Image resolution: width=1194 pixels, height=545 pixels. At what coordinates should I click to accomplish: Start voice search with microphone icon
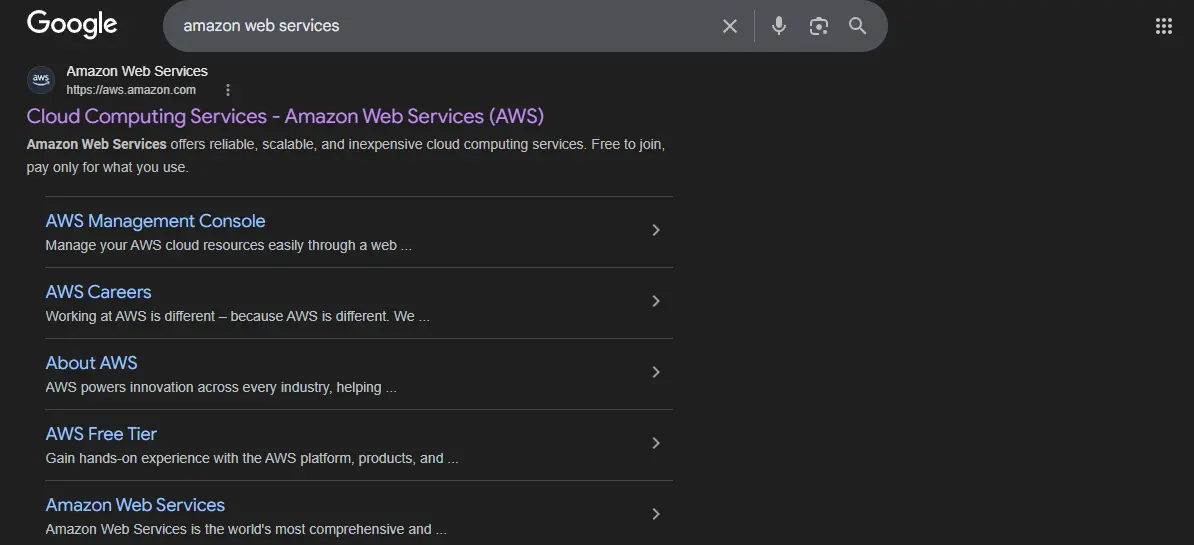(778, 26)
